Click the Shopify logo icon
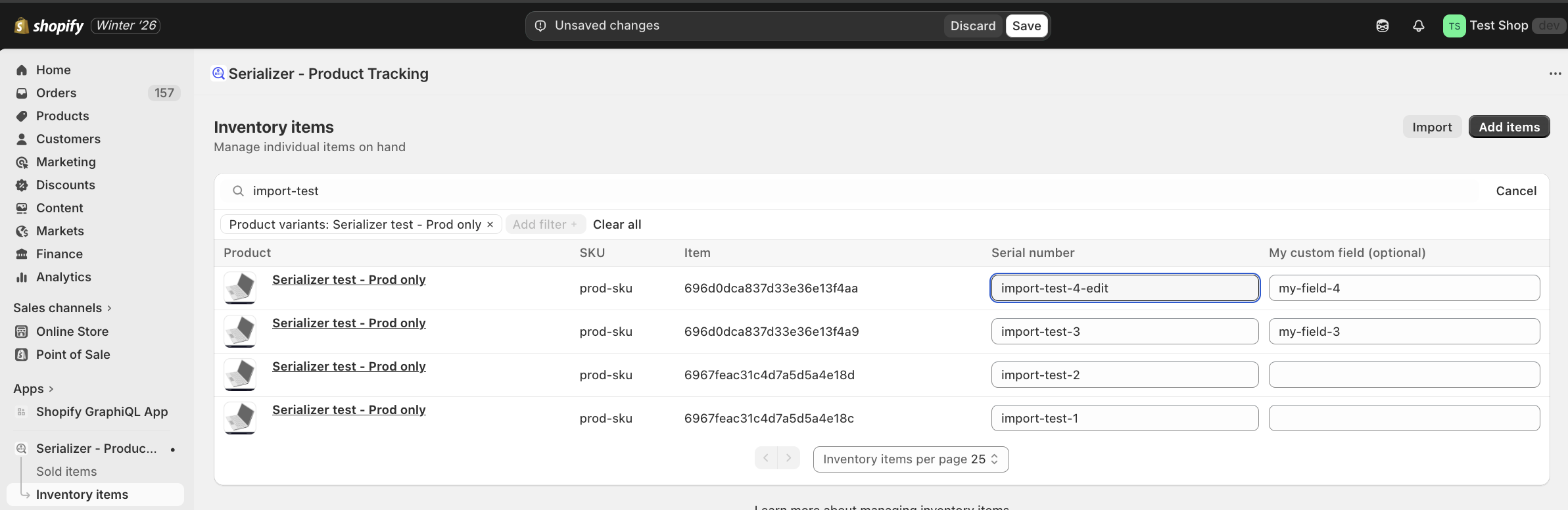This screenshot has width=1568, height=510. [x=22, y=26]
